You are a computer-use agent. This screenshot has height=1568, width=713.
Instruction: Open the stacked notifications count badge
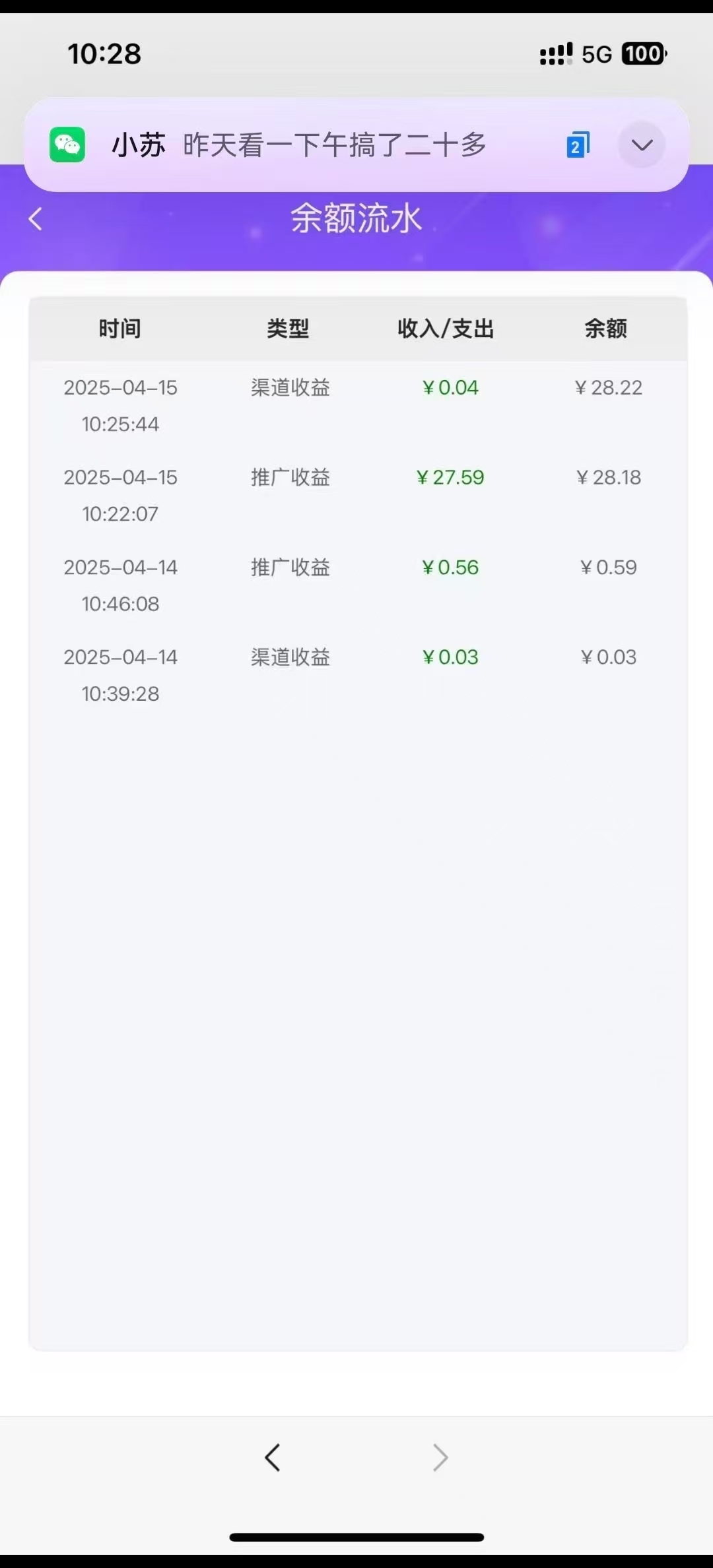coord(578,145)
